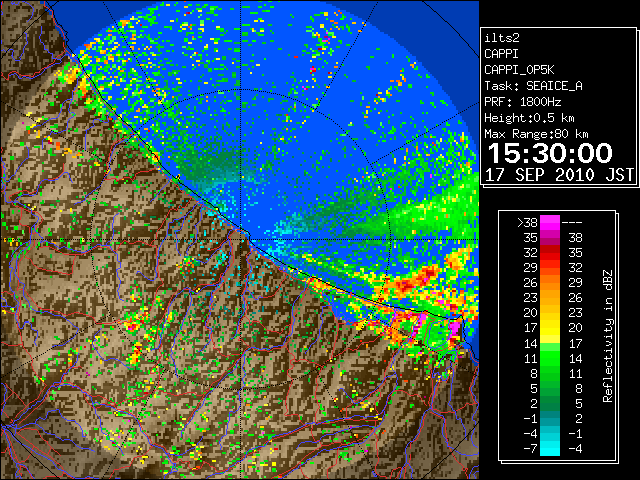Click the '-7' legend label
Image resolution: width=640 pixels, height=480 pixels.
(x=531, y=449)
